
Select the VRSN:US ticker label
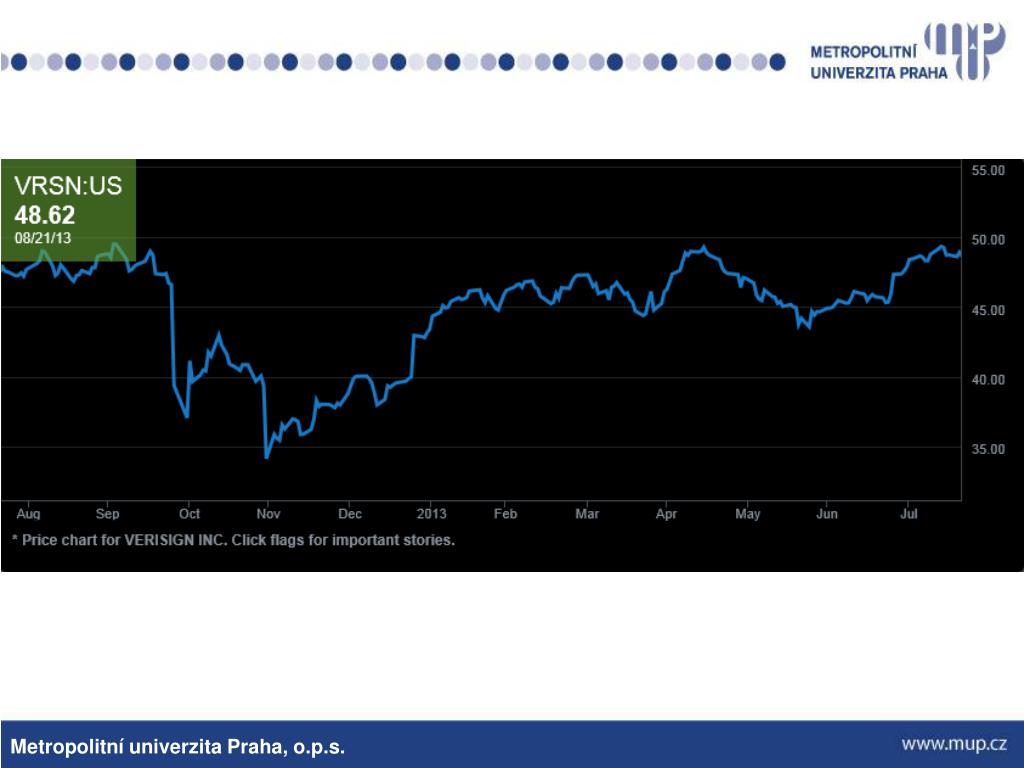tap(68, 186)
